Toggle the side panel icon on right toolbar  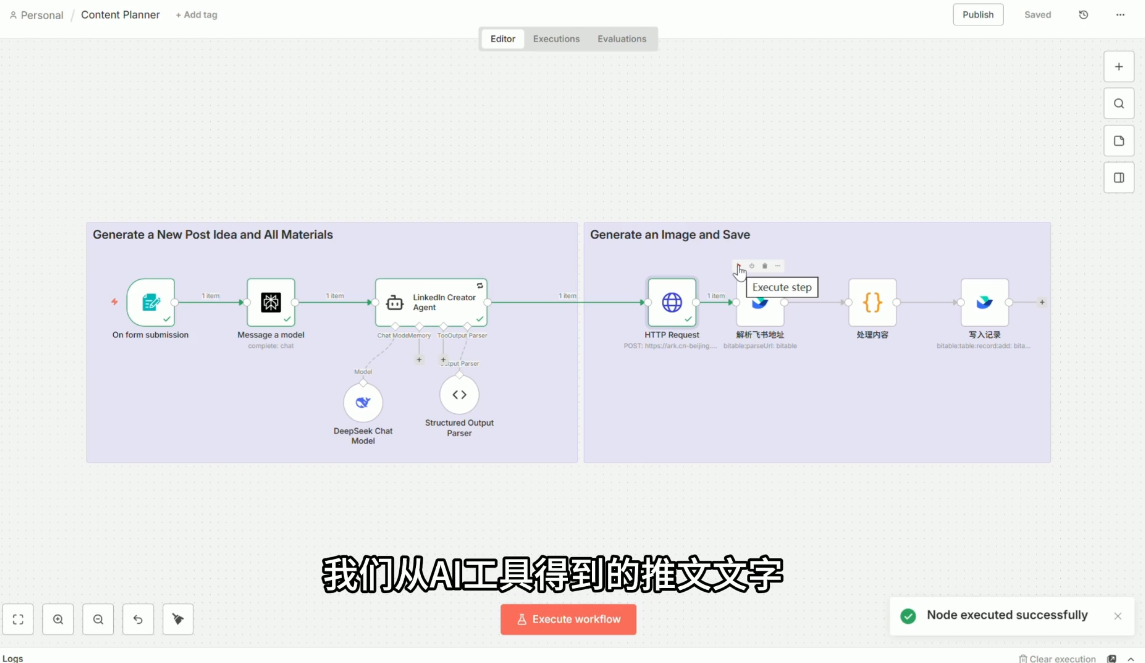coord(1119,178)
